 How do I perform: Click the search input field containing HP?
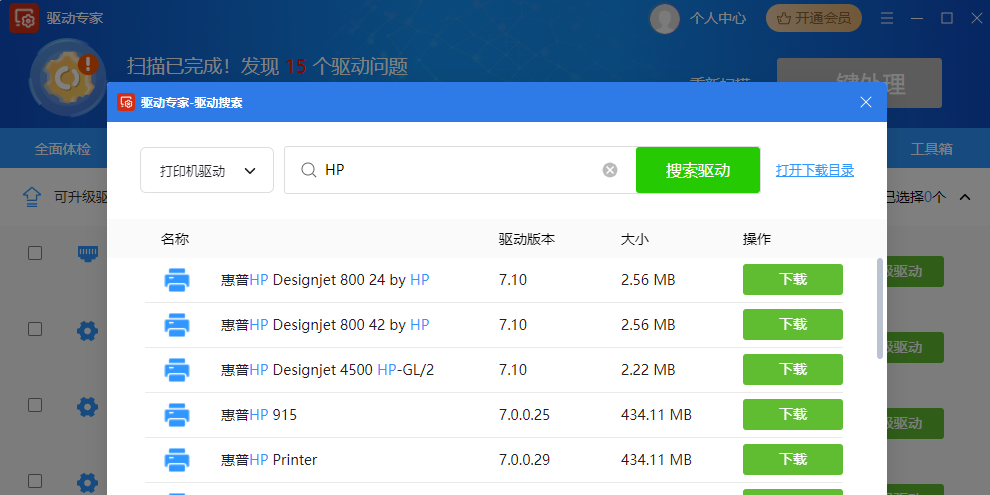[461, 170]
